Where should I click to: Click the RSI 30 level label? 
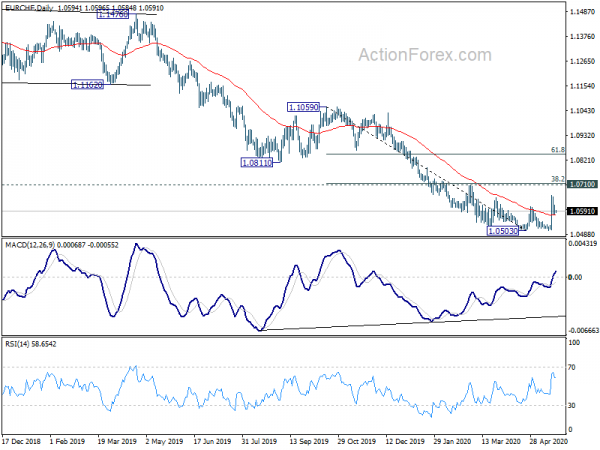572,405
